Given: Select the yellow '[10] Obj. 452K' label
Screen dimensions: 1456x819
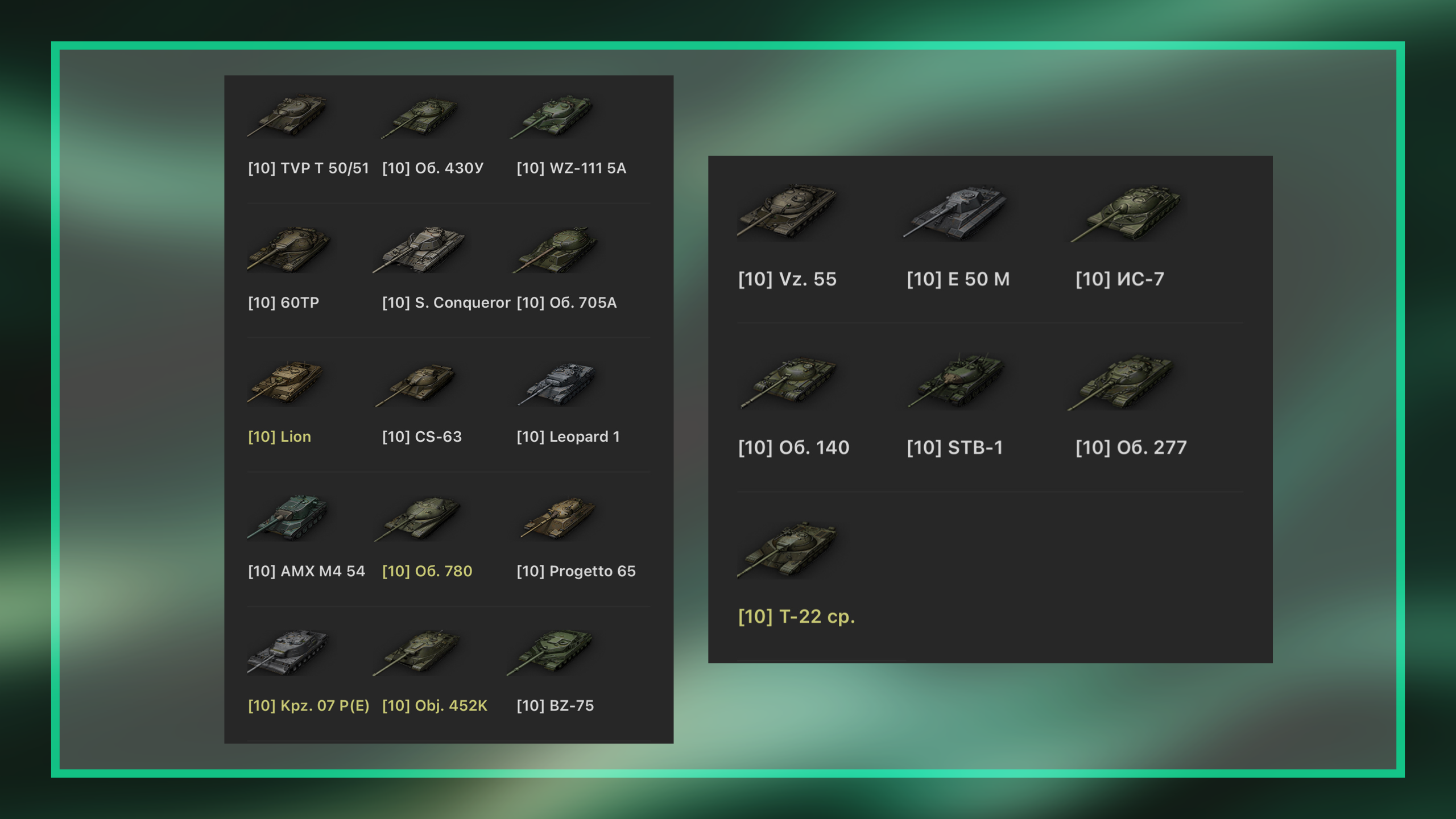Looking at the screenshot, I should coord(435,706).
